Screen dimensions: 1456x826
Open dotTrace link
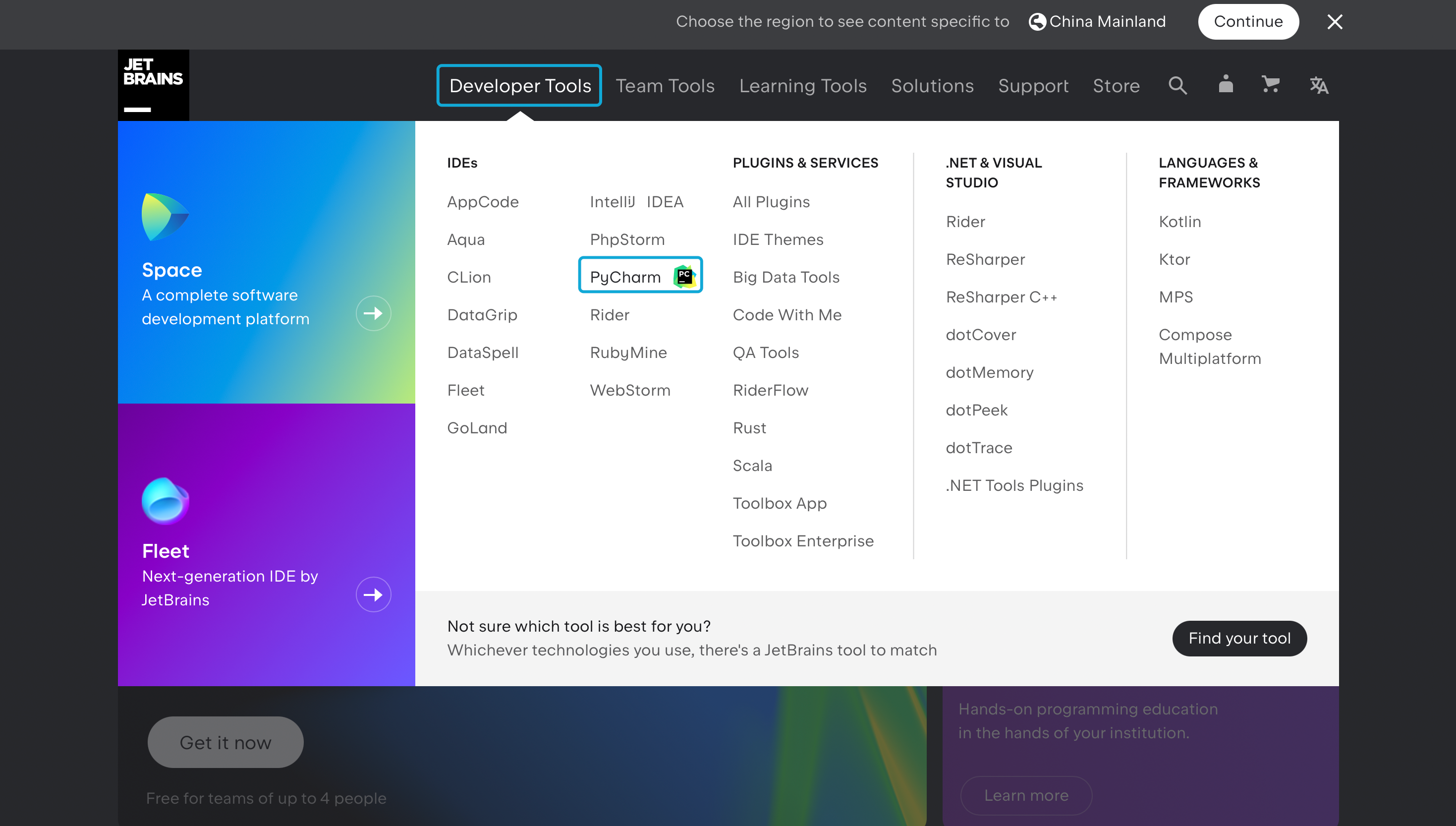979,448
